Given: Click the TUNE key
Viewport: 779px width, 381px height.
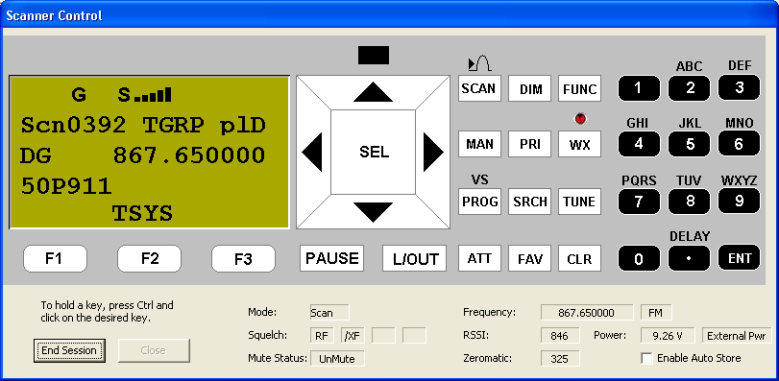Looking at the screenshot, I should (x=579, y=202).
